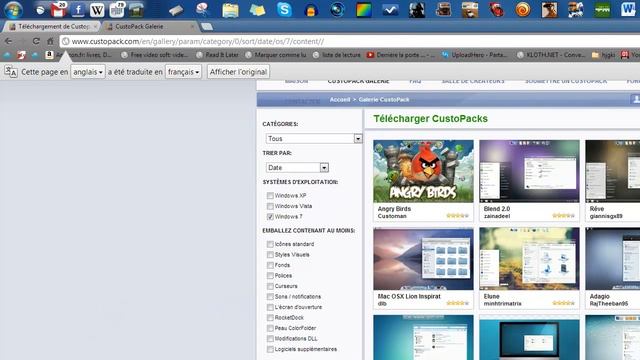Follow the 'Accueil' breadcrumb link
Viewport: 640px width, 360px height.
tap(340, 100)
